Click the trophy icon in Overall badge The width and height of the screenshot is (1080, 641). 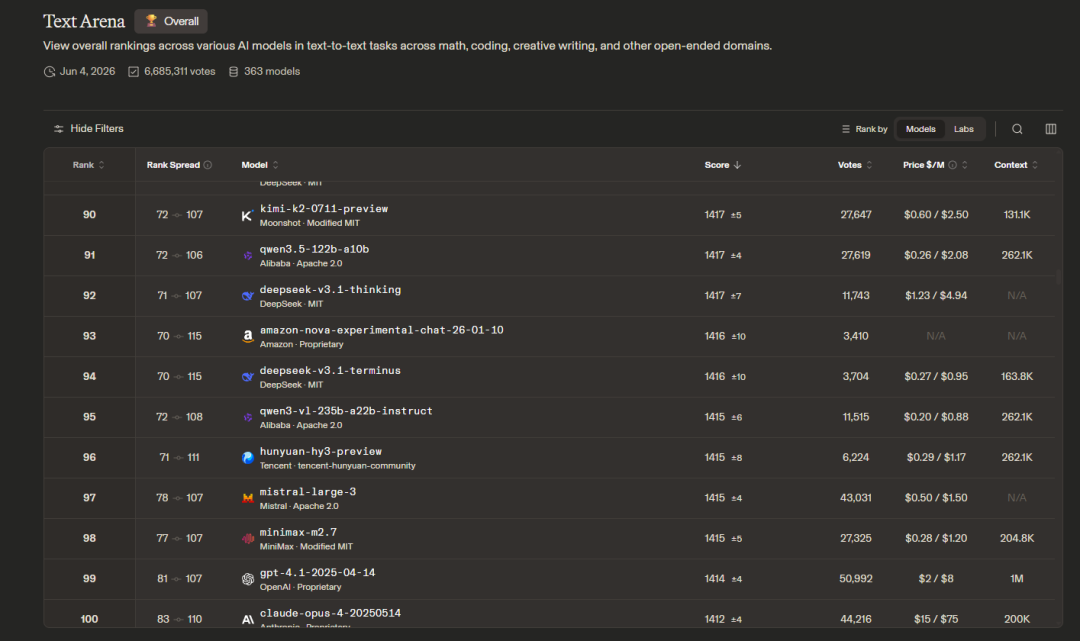pyautogui.click(x=152, y=21)
